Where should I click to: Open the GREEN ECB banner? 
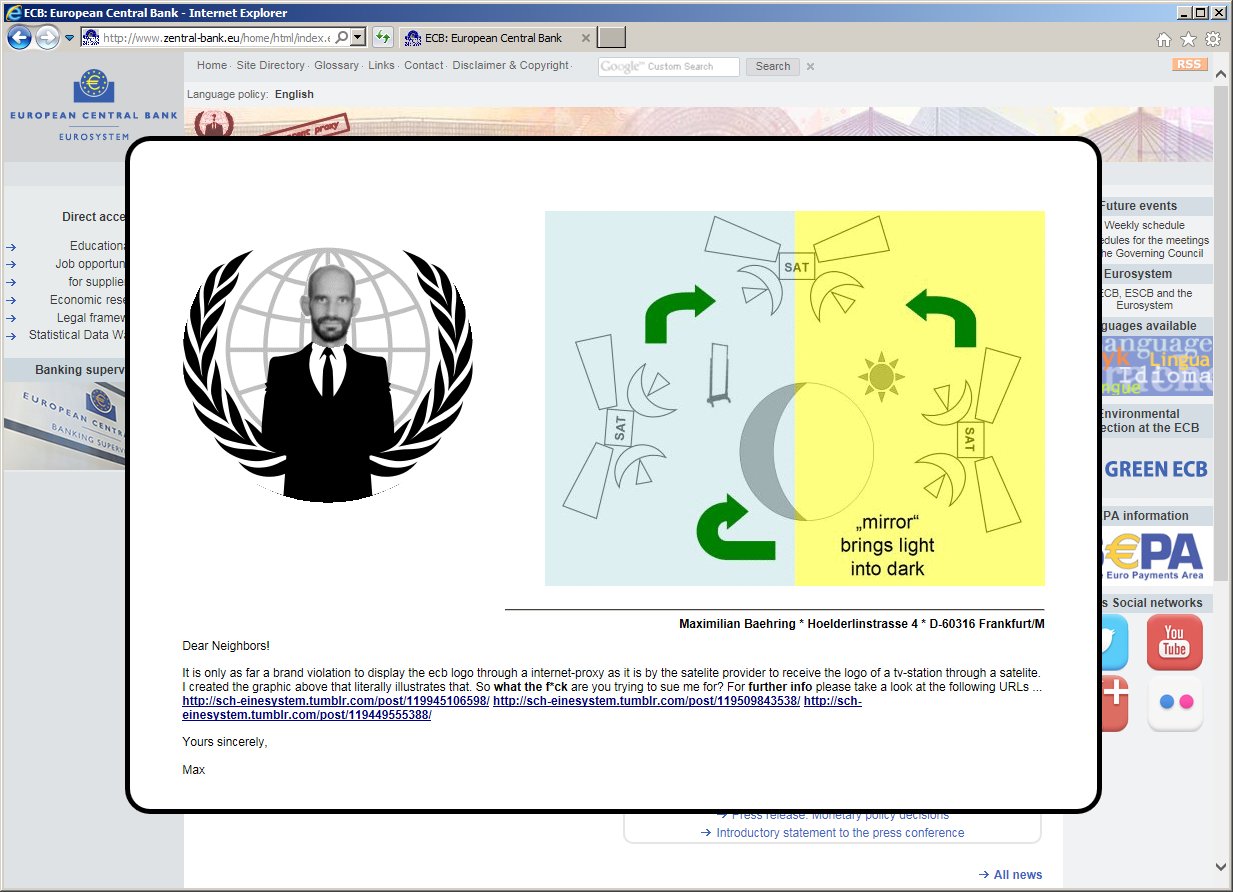click(1156, 469)
